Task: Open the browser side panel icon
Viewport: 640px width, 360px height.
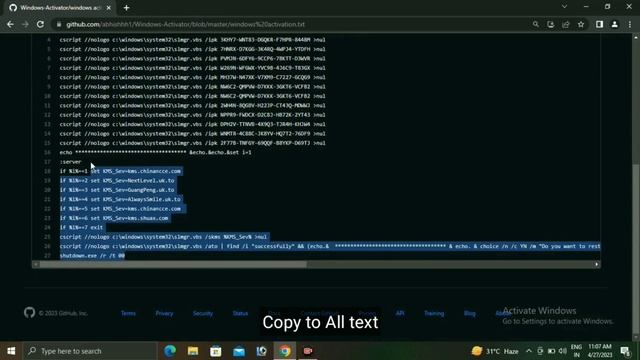Action: click(x=599, y=24)
